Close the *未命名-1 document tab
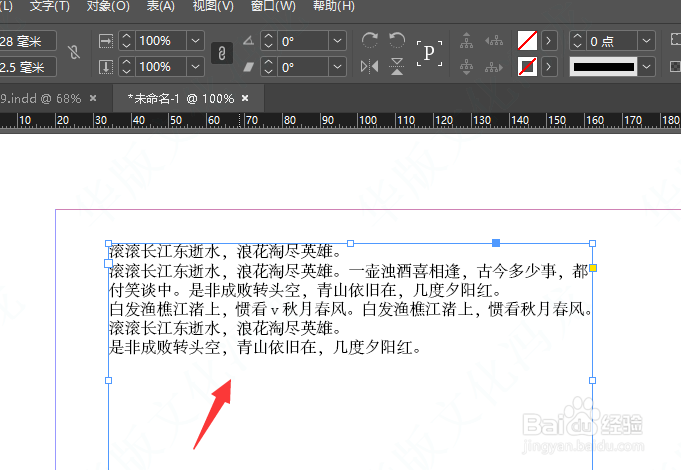Image resolution: width=681 pixels, height=470 pixels. click(245, 99)
